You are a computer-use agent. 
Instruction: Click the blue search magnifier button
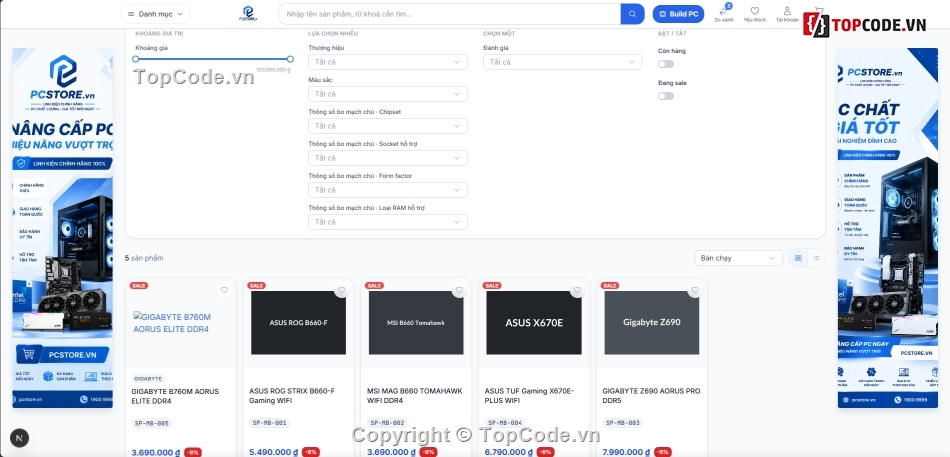[633, 14]
